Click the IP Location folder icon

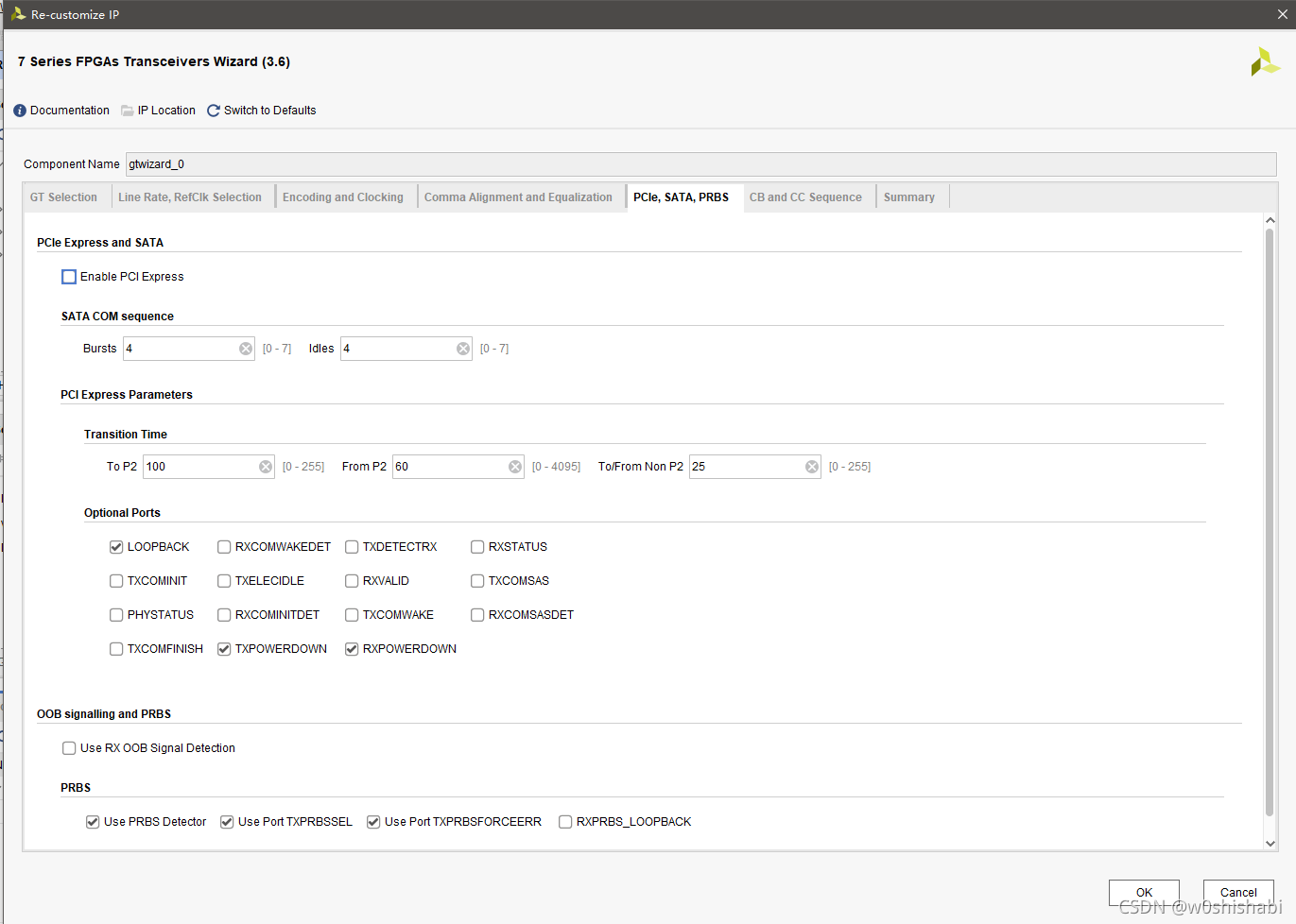pyautogui.click(x=128, y=111)
